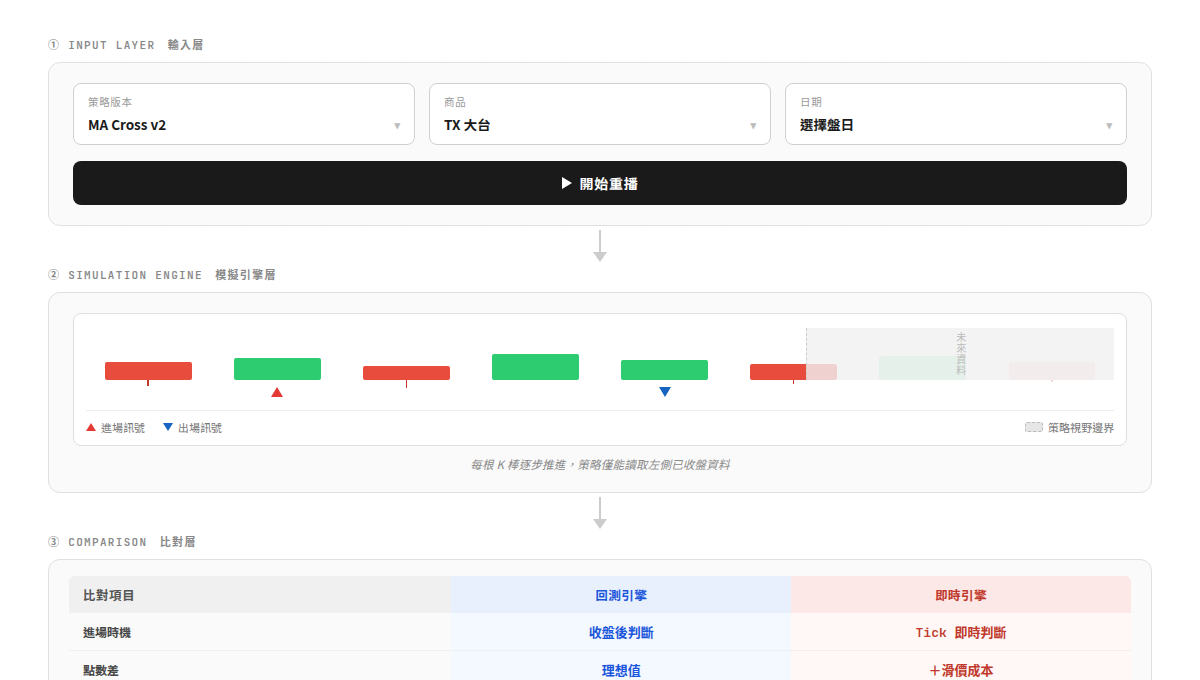The height and width of the screenshot is (680, 1200).
Task: Select the green candle above the exit marker
Action: pos(664,370)
